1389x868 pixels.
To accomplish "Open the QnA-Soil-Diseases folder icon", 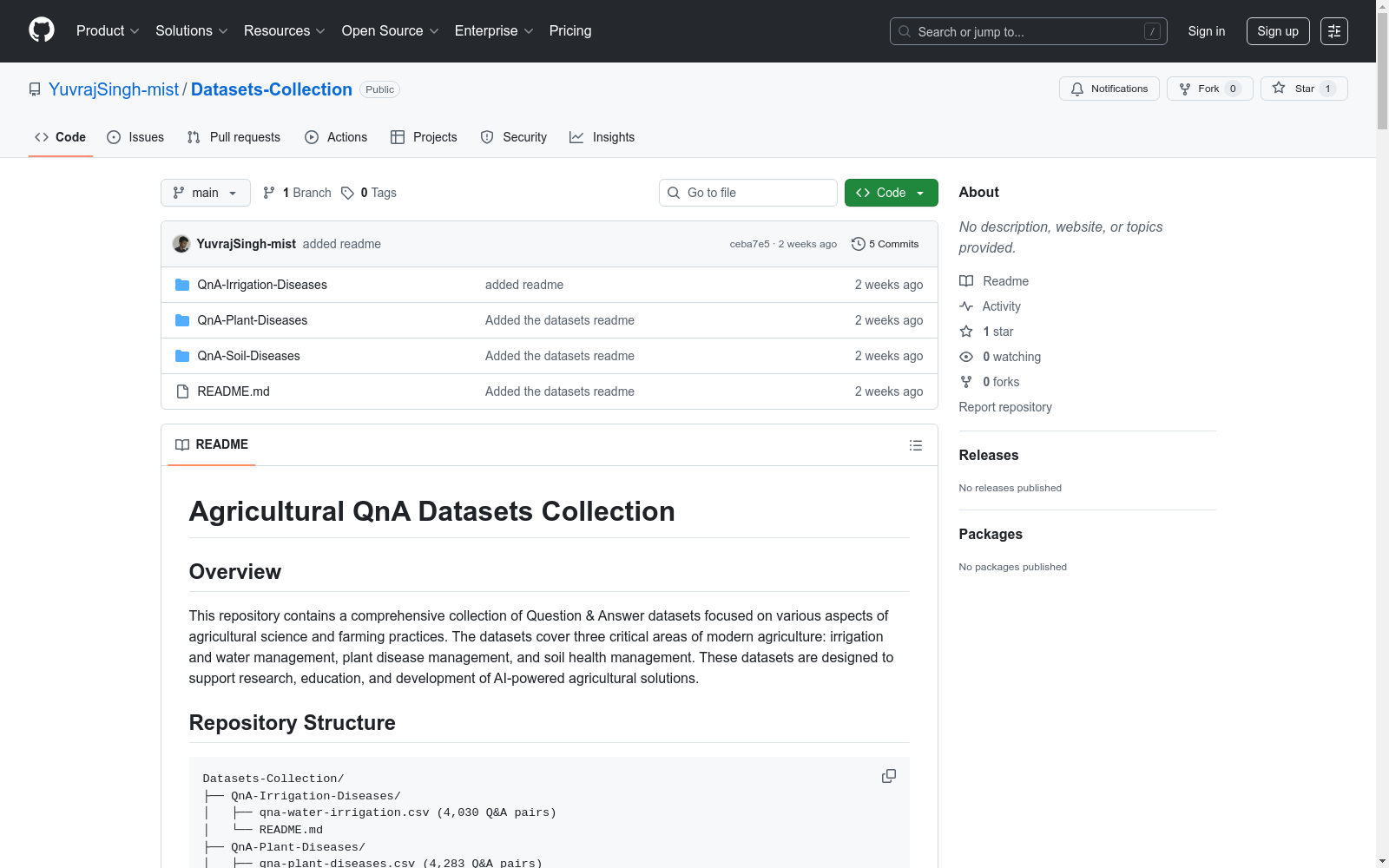I will [x=182, y=356].
